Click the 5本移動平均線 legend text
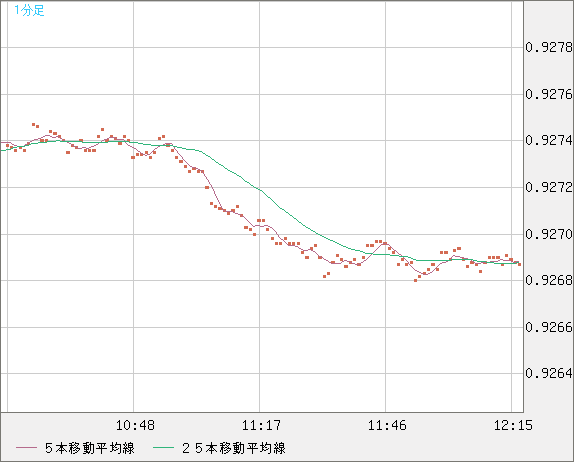The height and width of the screenshot is (462, 574). coord(90,448)
